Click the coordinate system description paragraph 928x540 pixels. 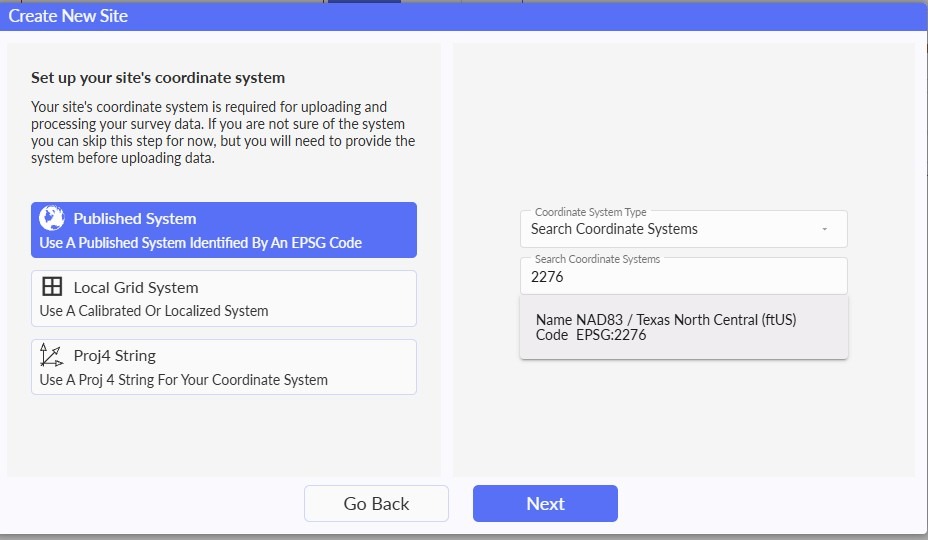(223, 132)
